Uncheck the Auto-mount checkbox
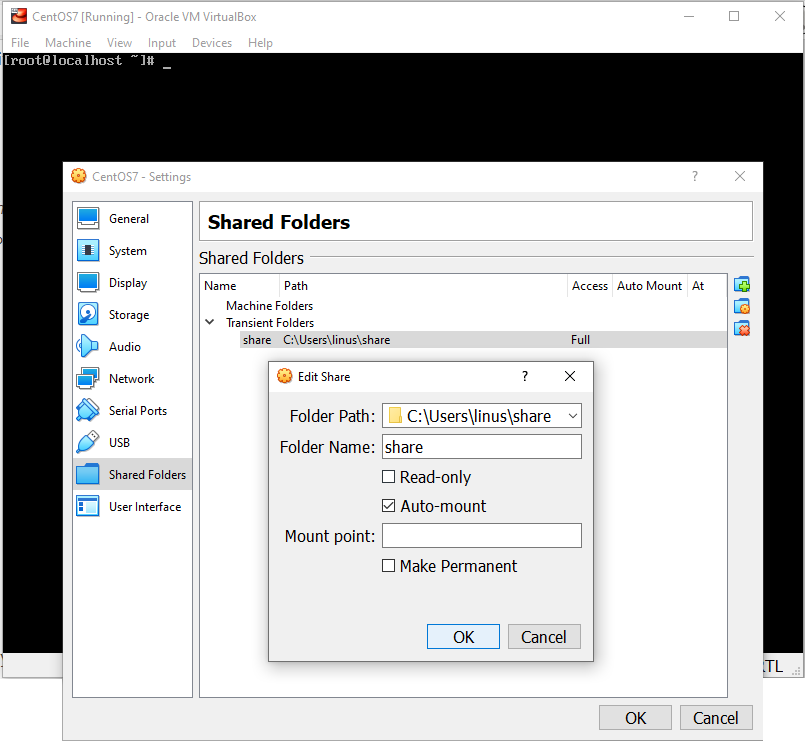 tap(389, 506)
